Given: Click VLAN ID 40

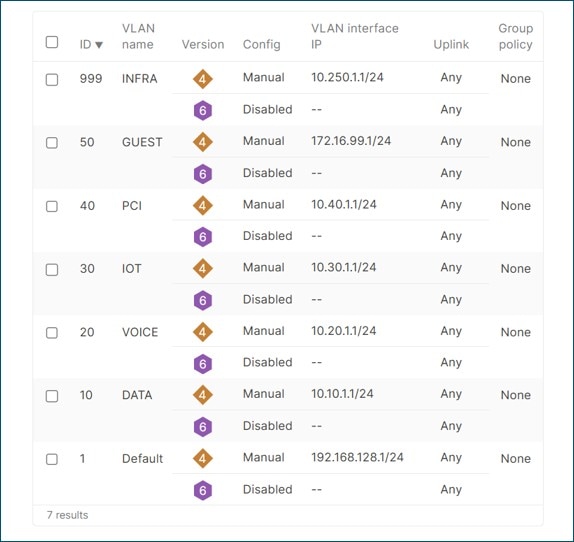Looking at the screenshot, I should 87,206.
